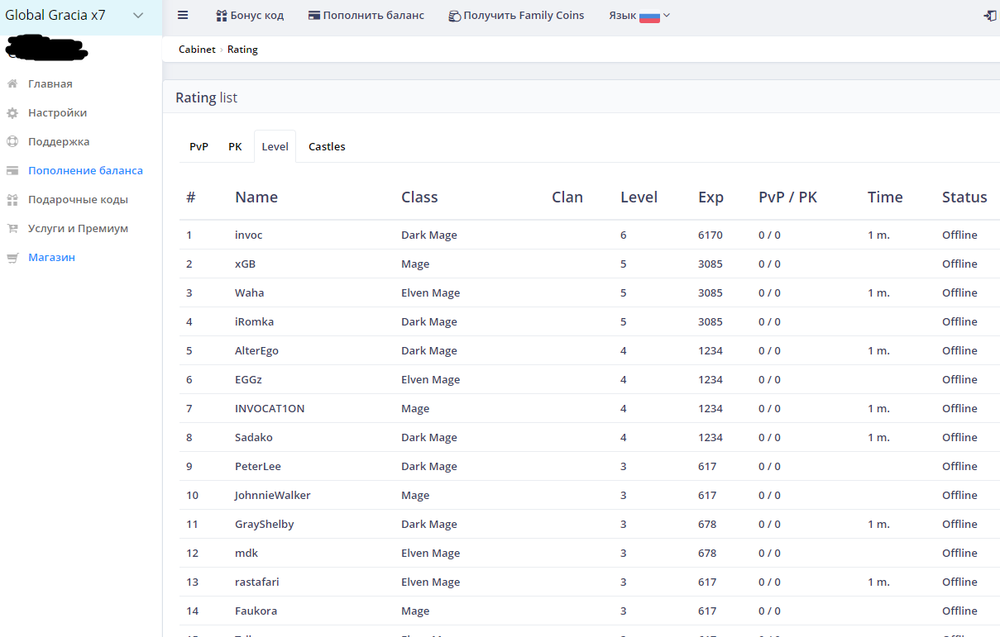Click the gear icon beside Настройки
Screen dimensions: 1000x637
[x=13, y=113]
